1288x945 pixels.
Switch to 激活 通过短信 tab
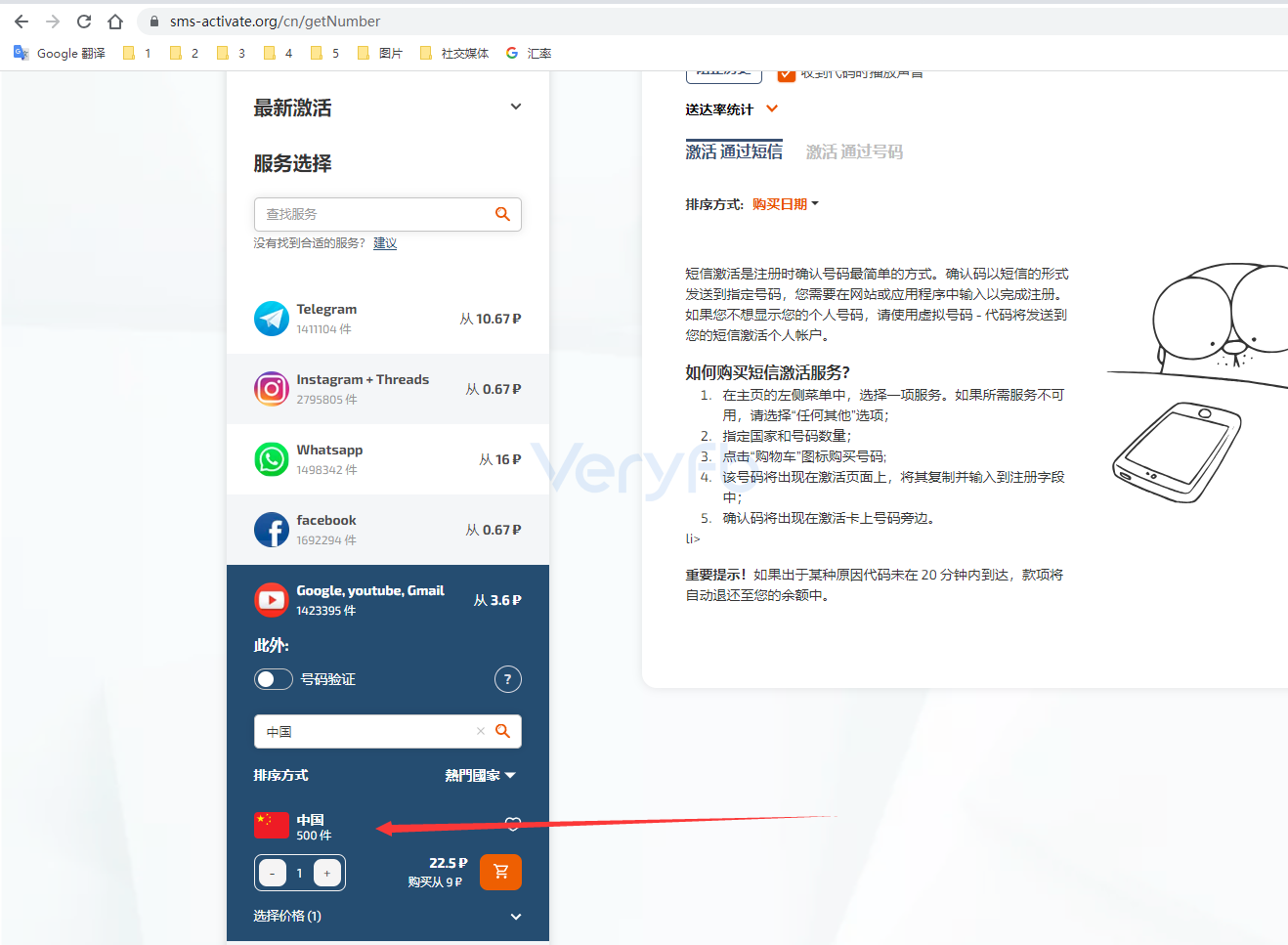point(734,151)
